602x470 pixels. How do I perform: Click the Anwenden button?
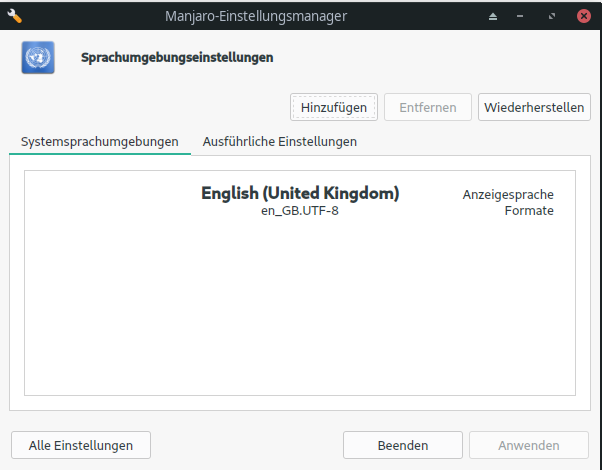(529, 445)
